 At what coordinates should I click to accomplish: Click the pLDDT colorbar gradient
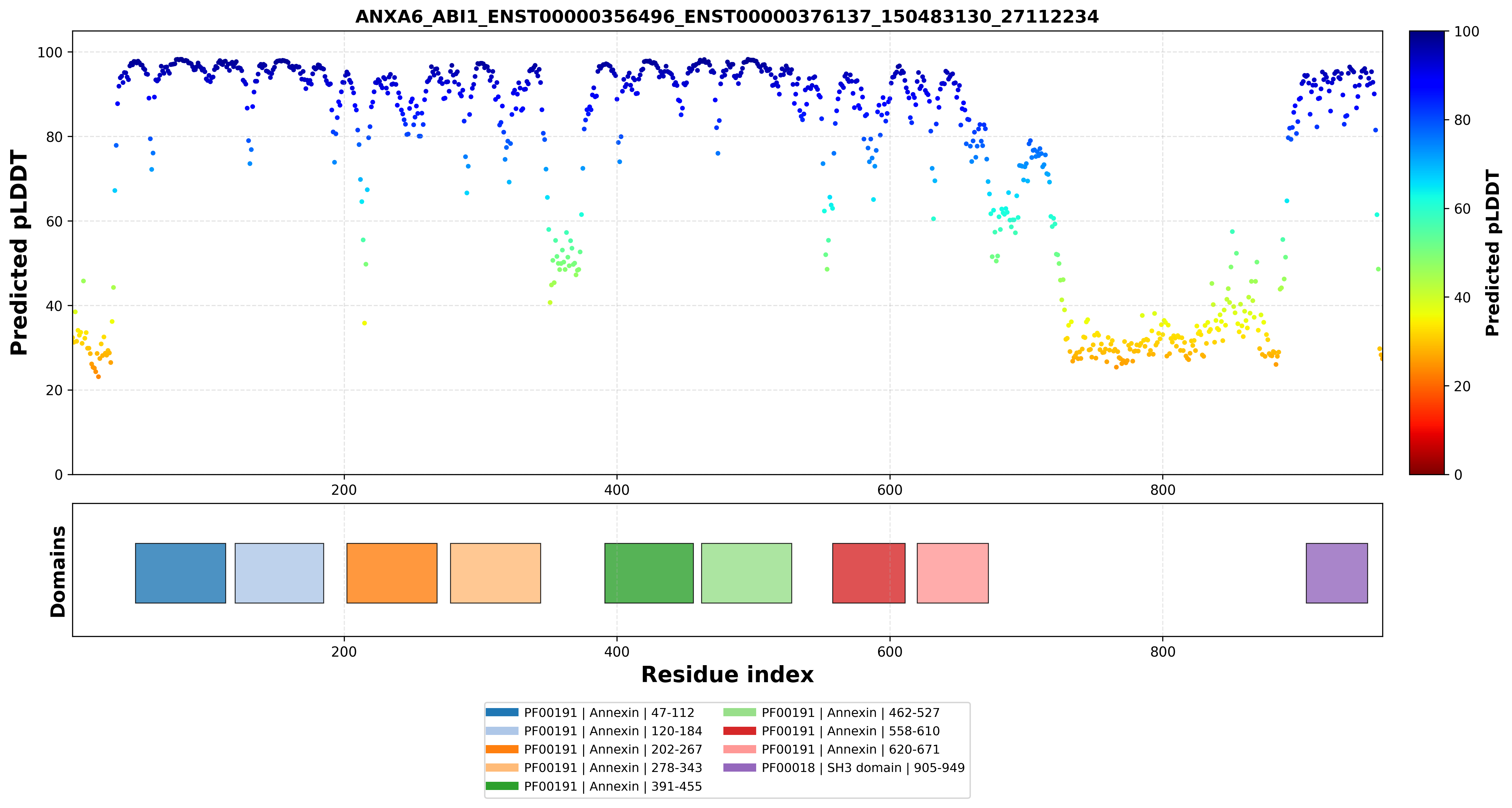(1427, 252)
